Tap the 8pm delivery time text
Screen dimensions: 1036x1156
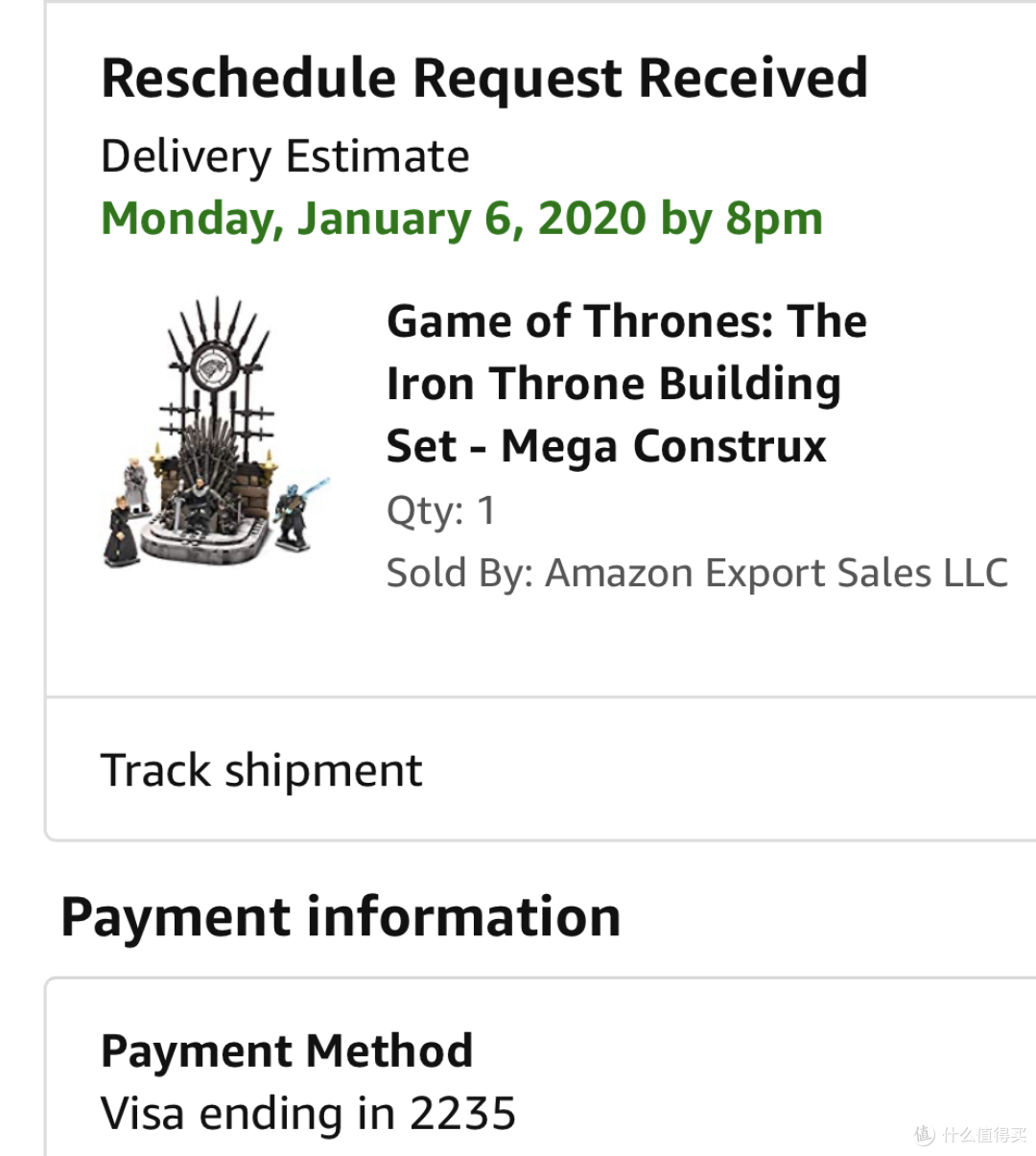[774, 219]
